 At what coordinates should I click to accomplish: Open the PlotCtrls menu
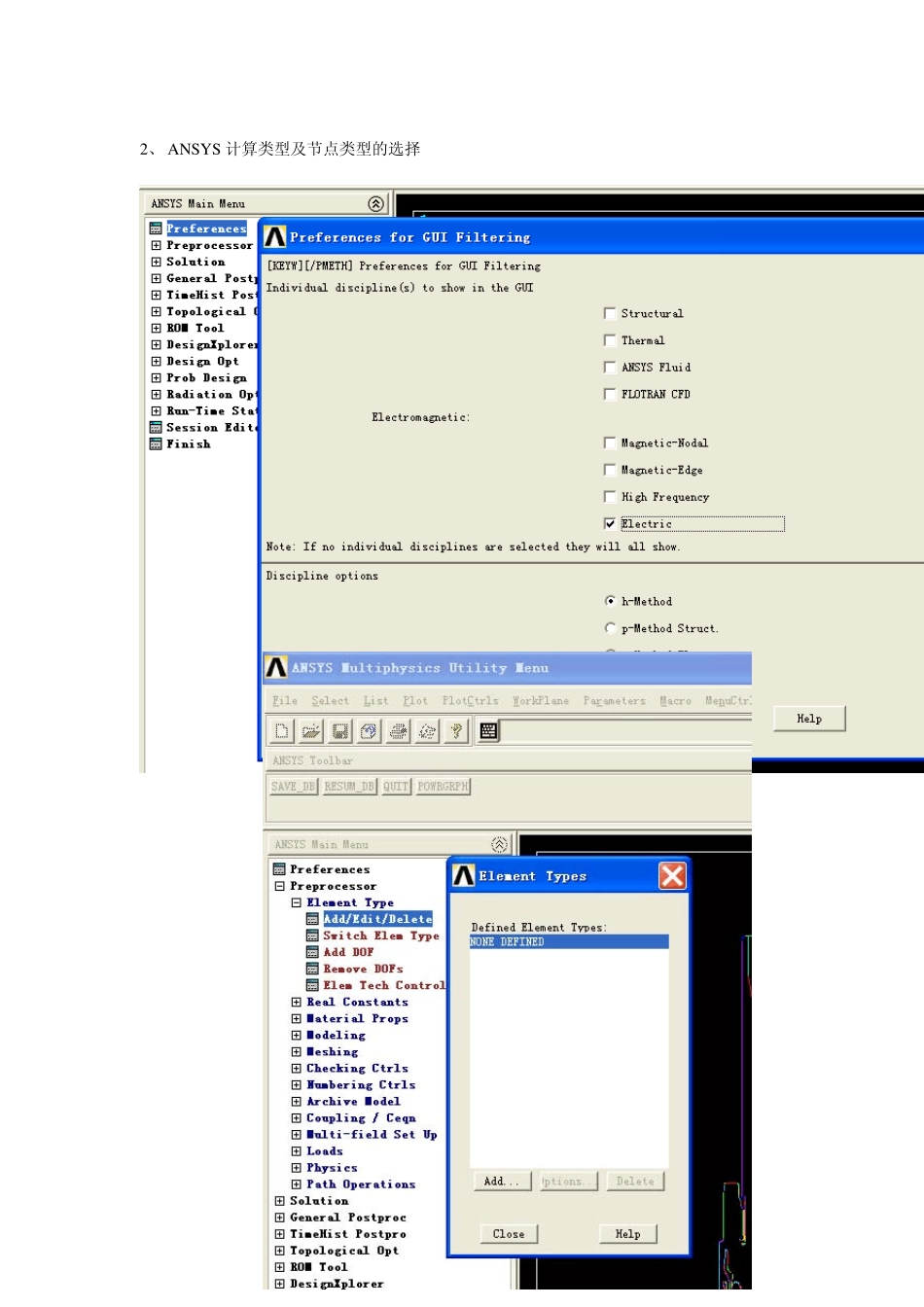coord(470,700)
